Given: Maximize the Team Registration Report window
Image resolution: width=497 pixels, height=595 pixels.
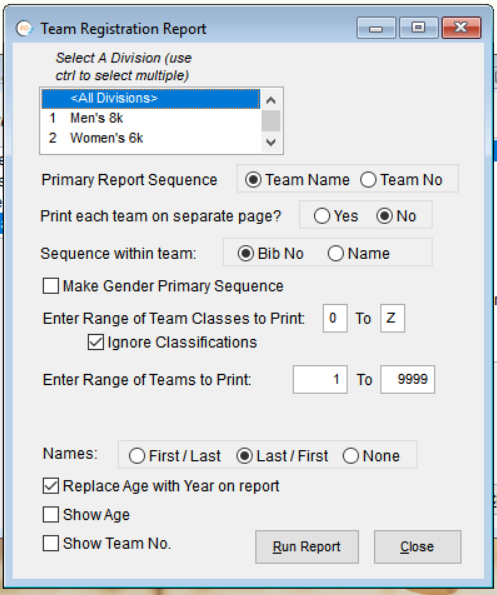Looking at the screenshot, I should [x=418, y=28].
